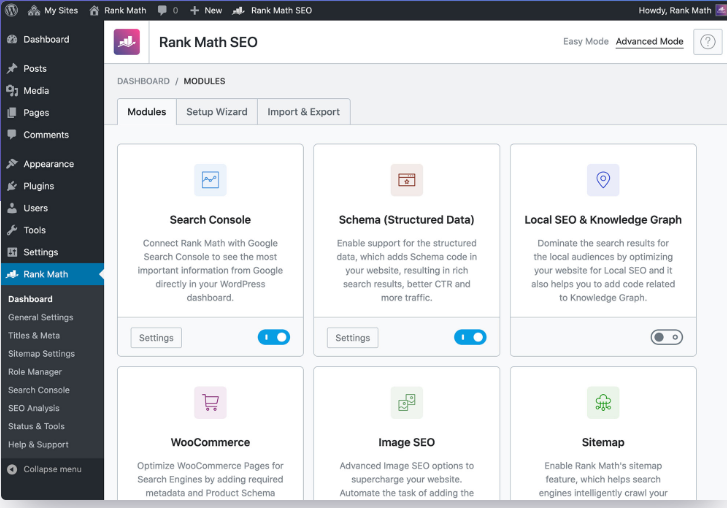Open the Modules tab
Viewport: 727px width, 508px height.
click(x=147, y=112)
